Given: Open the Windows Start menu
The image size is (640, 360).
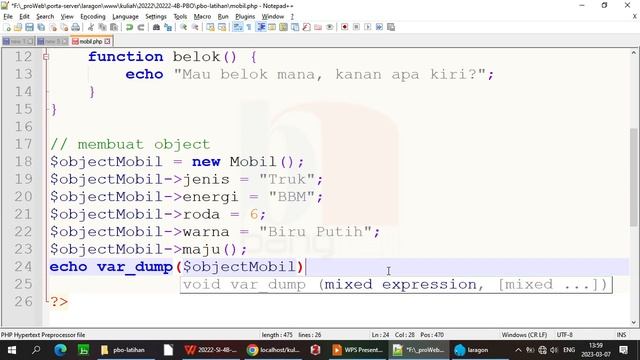Looking at the screenshot, I should tap(12, 350).
